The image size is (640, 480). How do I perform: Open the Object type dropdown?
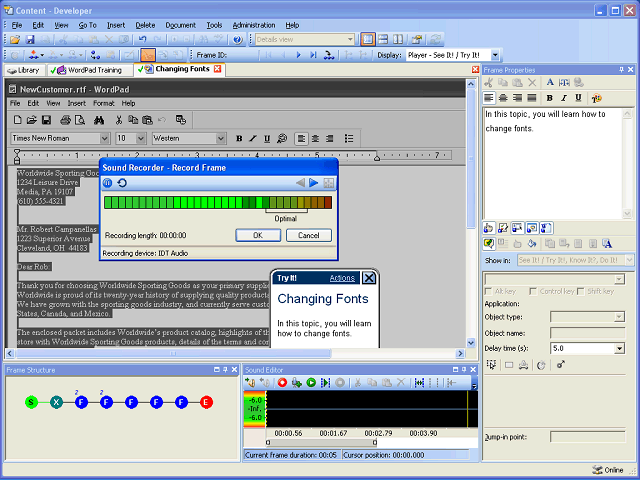[620, 317]
